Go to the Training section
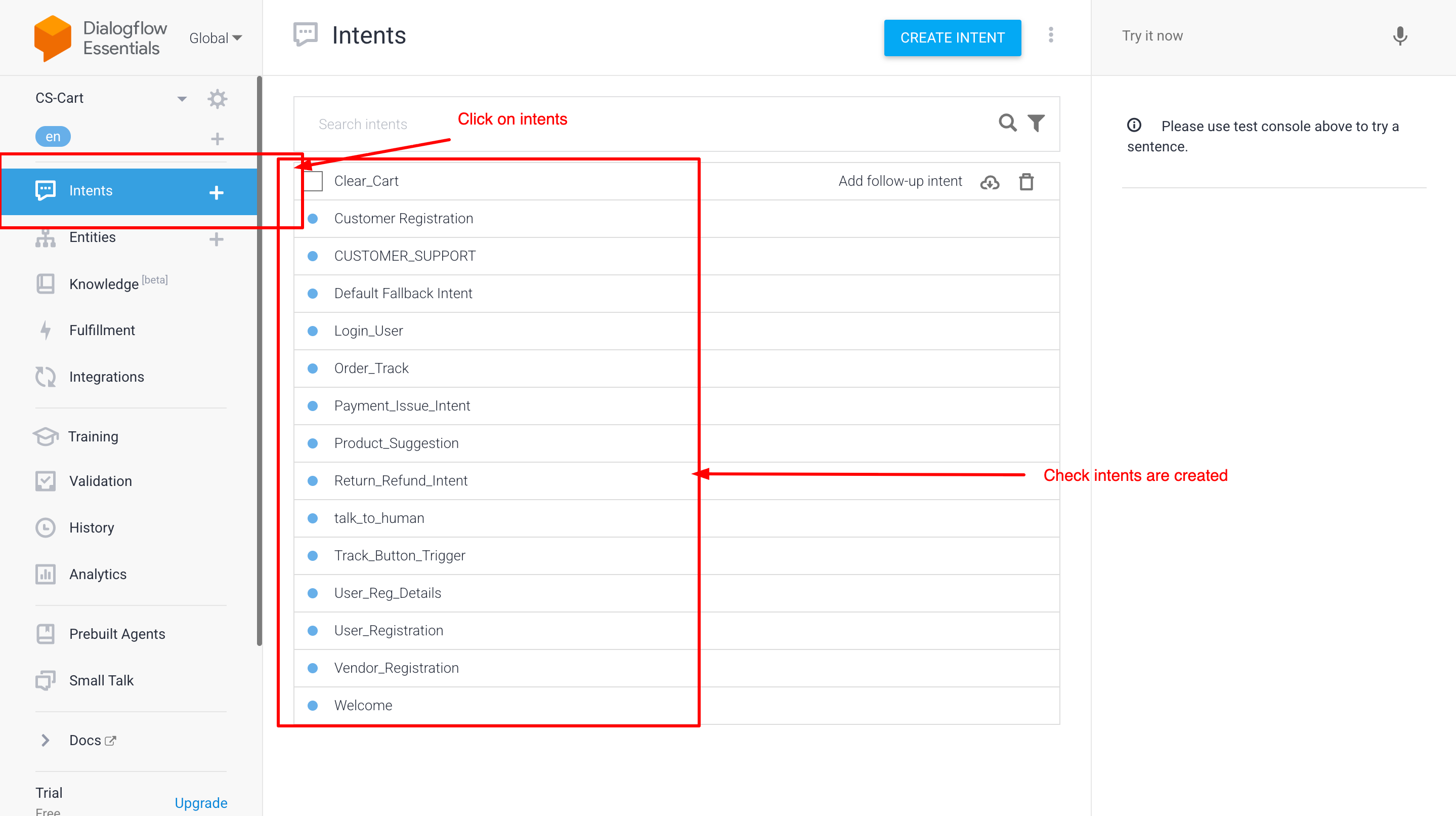 tap(93, 436)
